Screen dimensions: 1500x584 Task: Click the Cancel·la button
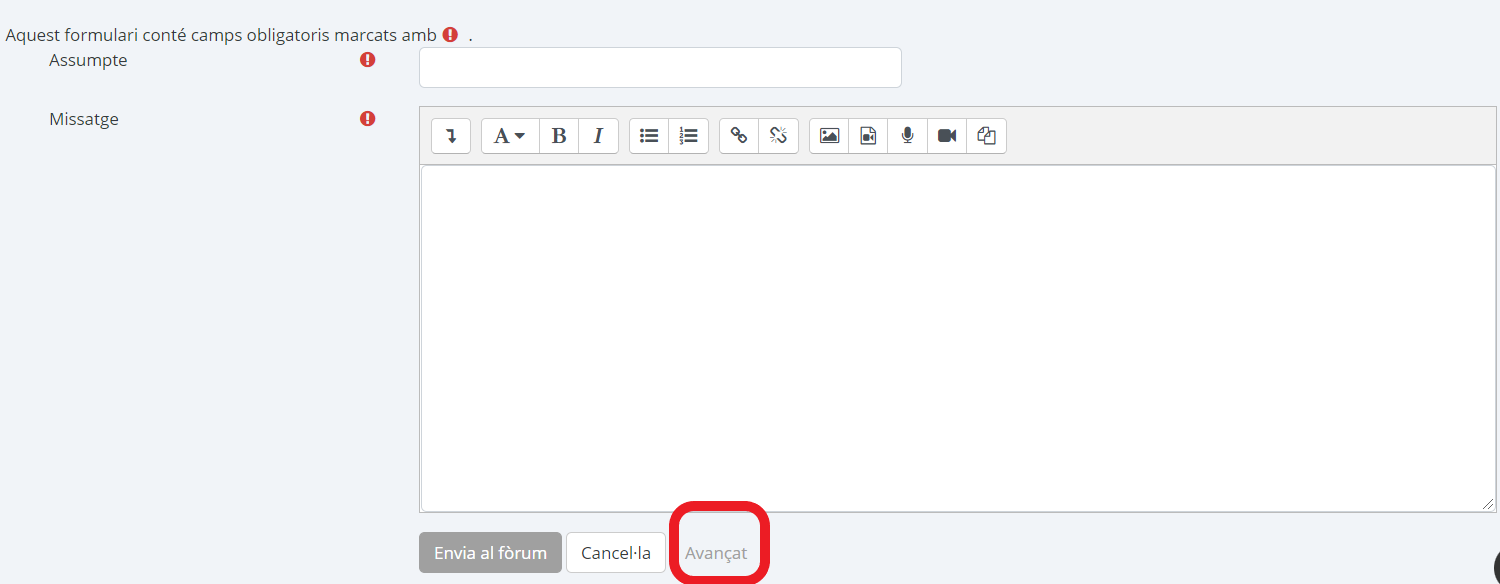click(616, 553)
